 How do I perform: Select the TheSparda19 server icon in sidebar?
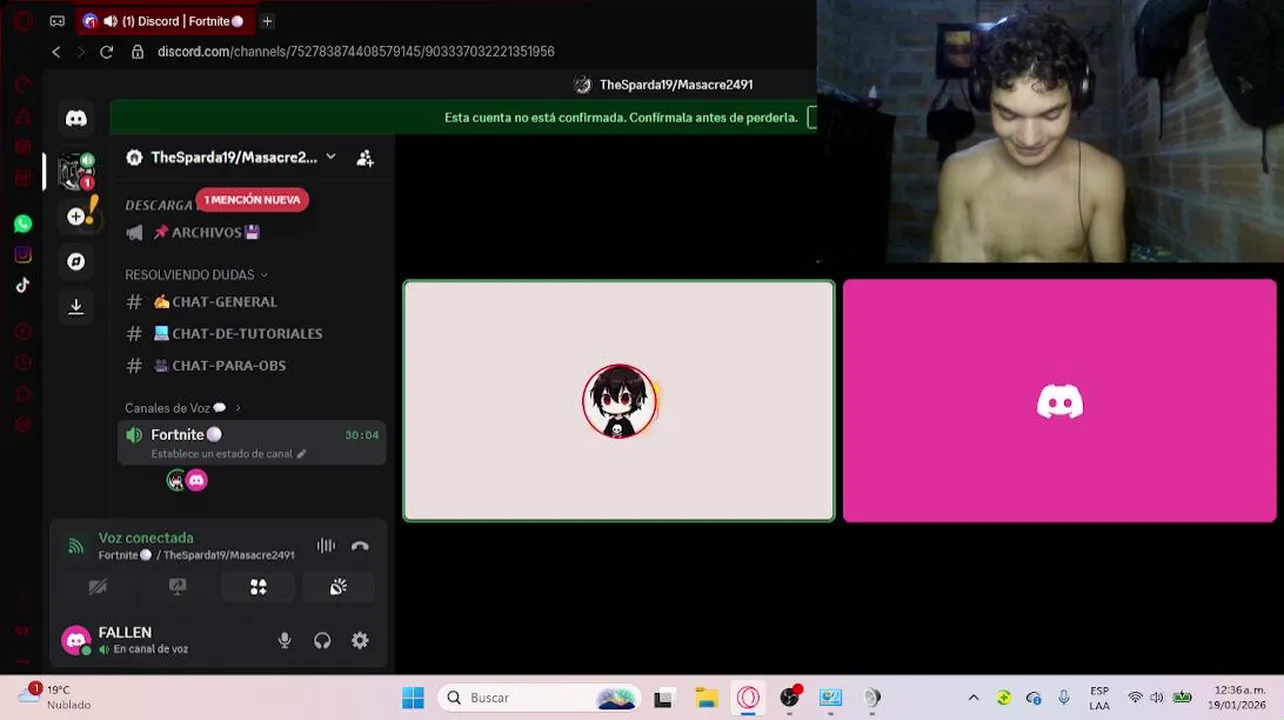pos(76,172)
